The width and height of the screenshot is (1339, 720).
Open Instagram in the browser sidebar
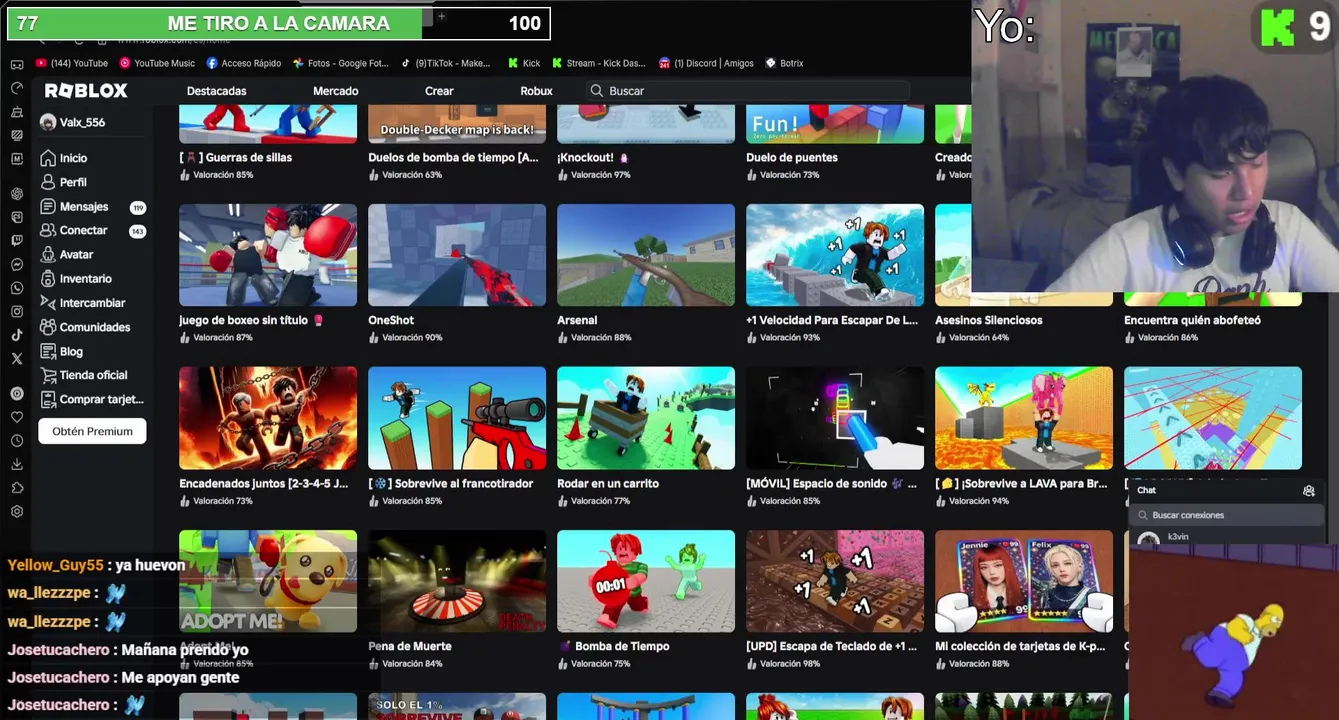point(17,311)
